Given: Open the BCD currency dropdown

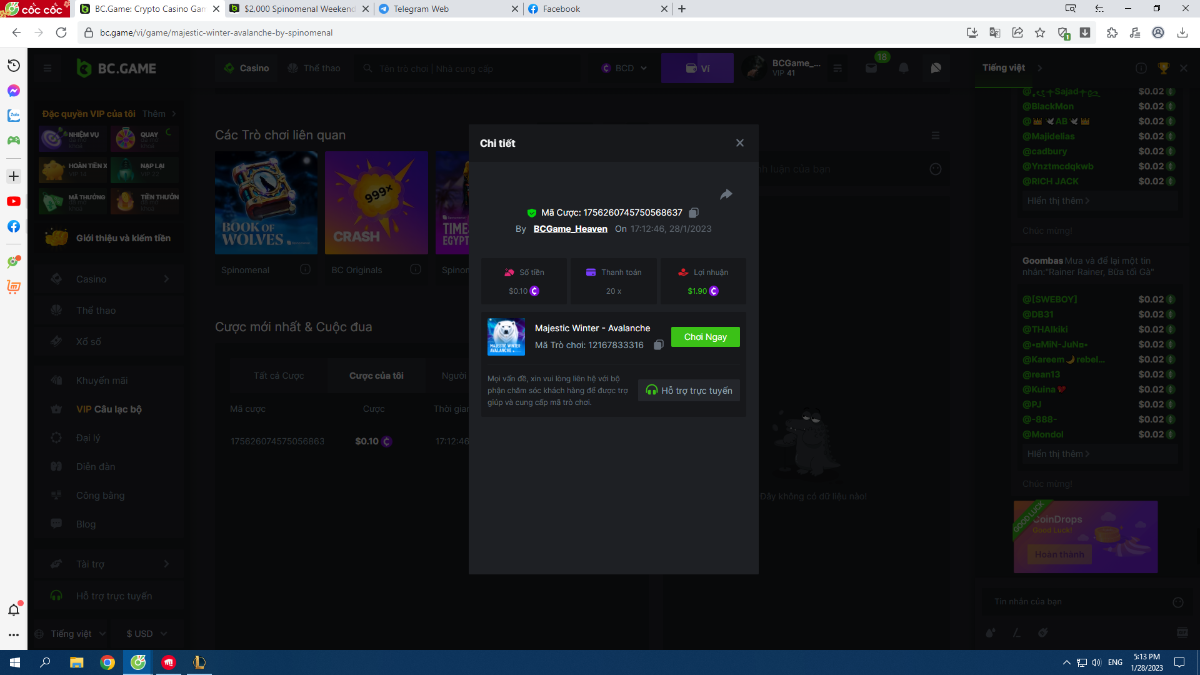Looking at the screenshot, I should (625, 68).
